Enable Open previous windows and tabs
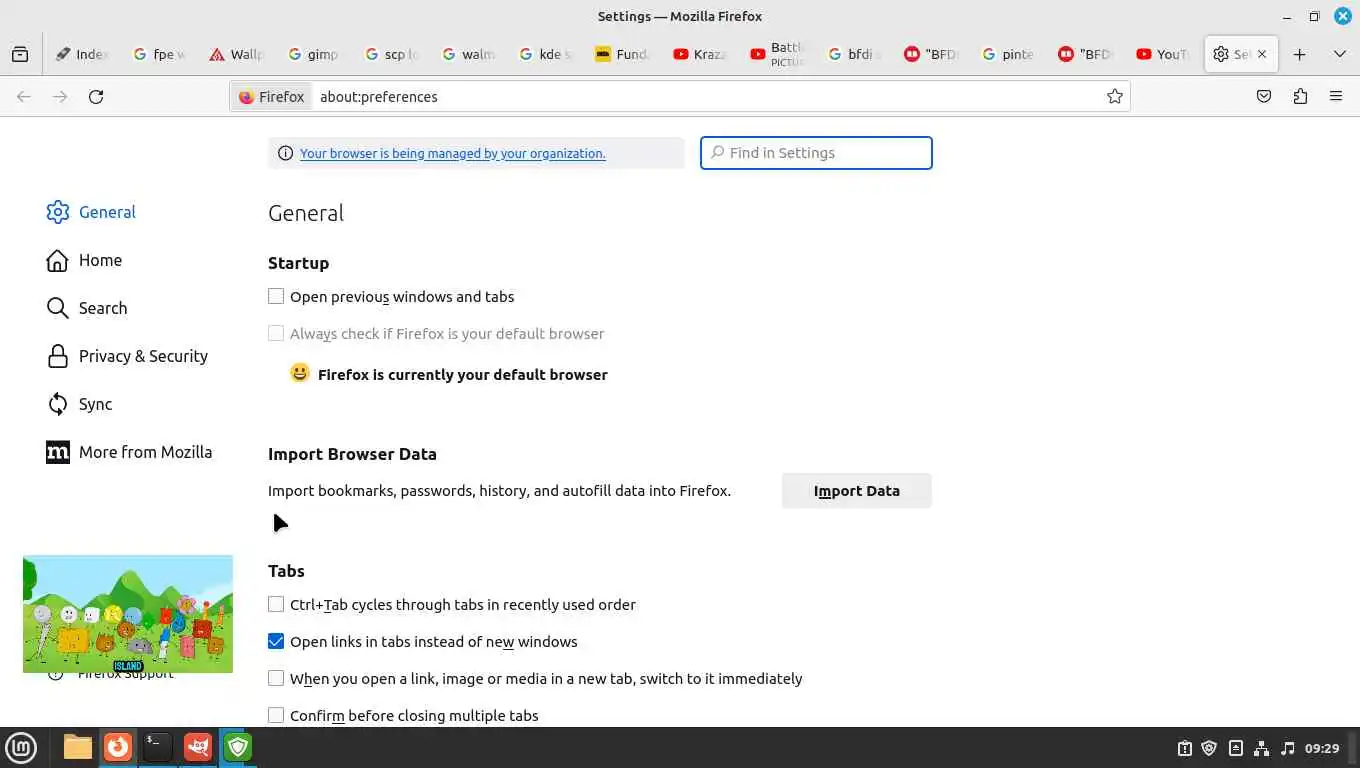Image resolution: width=1360 pixels, height=768 pixels. pos(276,296)
